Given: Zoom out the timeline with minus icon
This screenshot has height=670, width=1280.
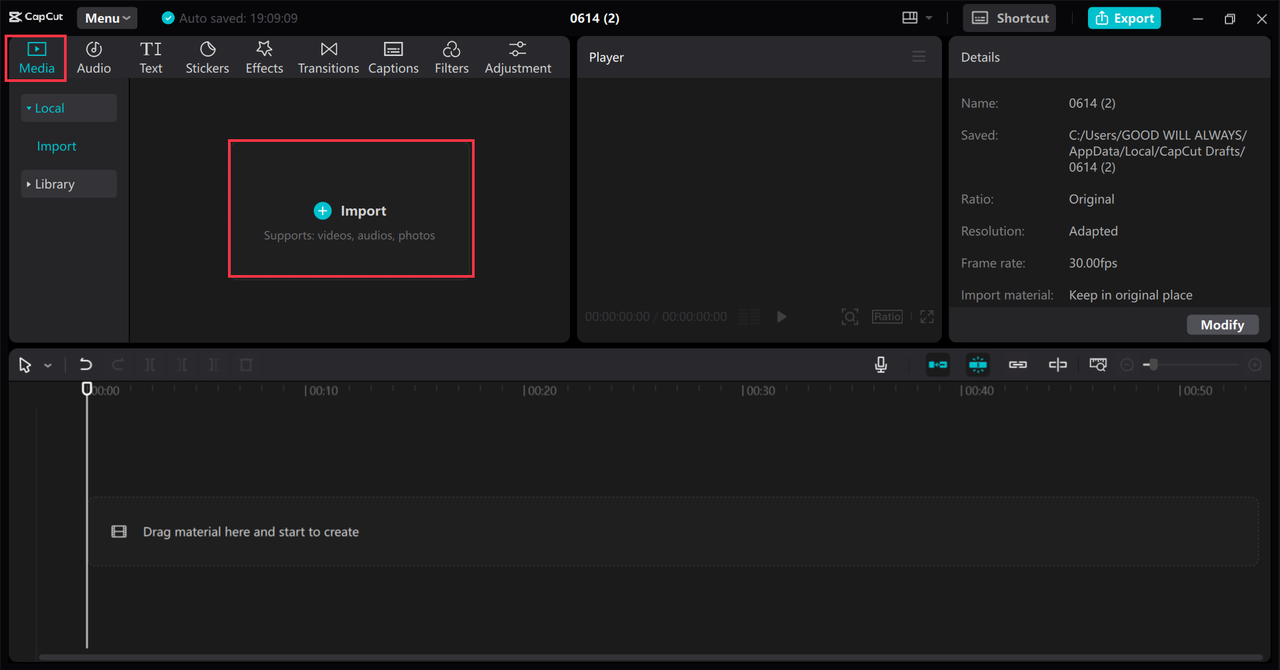Looking at the screenshot, I should click(x=1127, y=365).
